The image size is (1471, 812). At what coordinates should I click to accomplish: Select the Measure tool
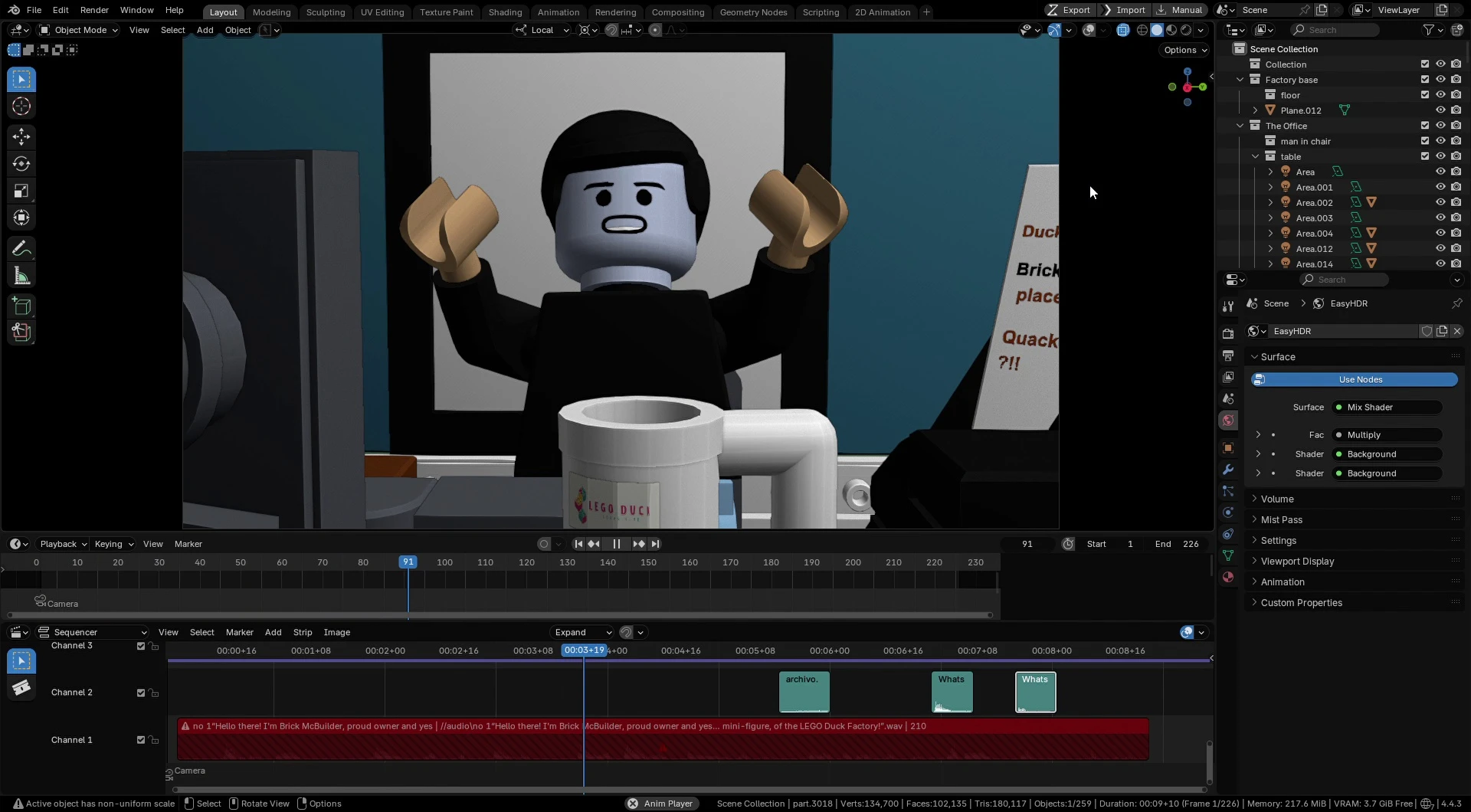tap(21, 276)
